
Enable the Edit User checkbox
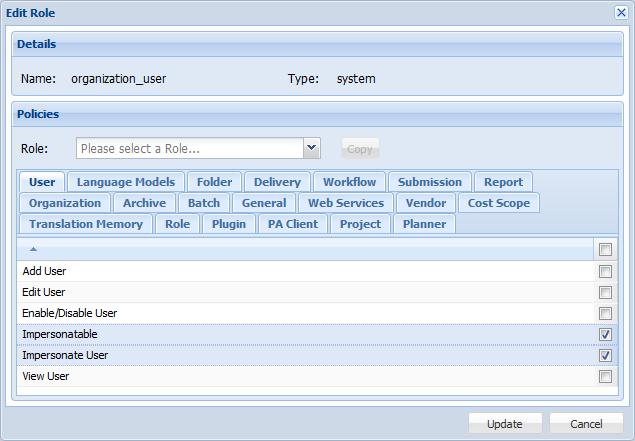(605, 292)
